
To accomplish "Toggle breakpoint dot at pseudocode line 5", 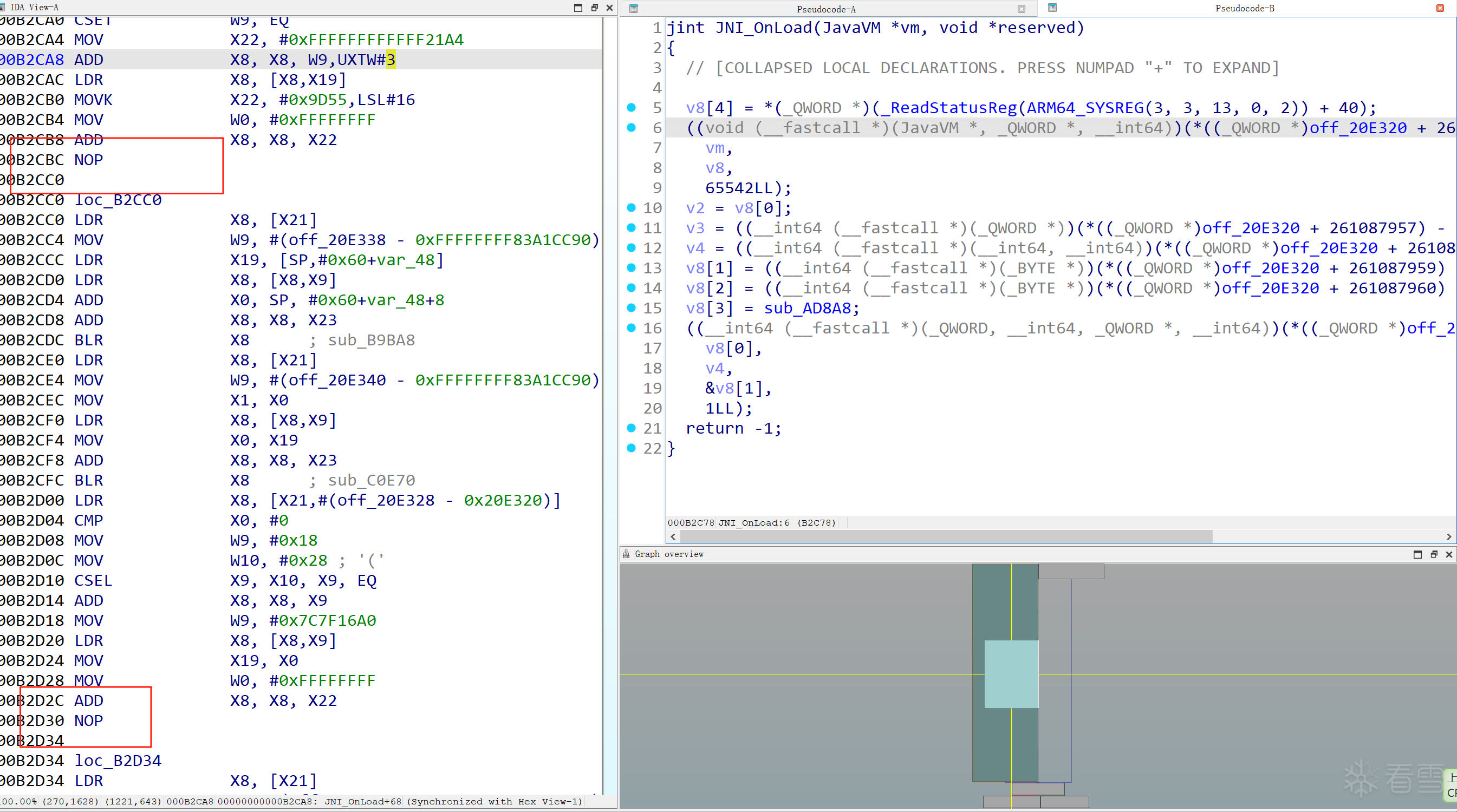I will click(x=631, y=107).
